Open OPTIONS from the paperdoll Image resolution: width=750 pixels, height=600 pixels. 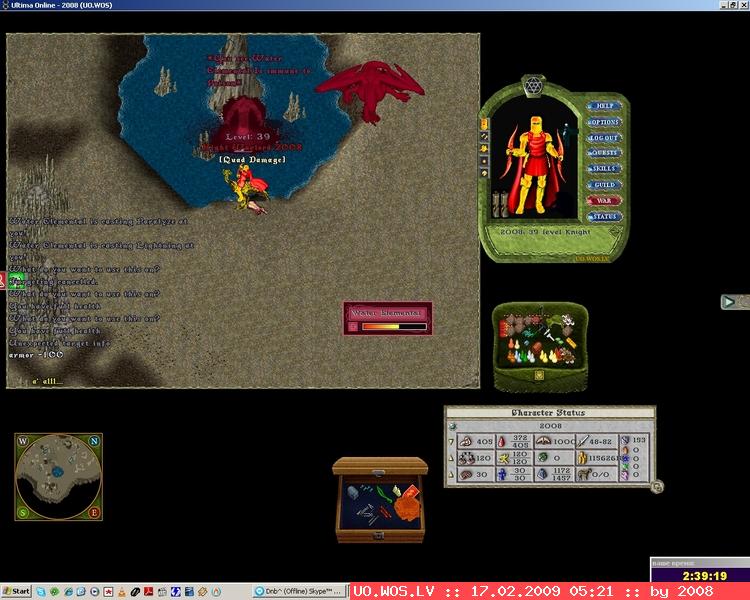(605, 122)
